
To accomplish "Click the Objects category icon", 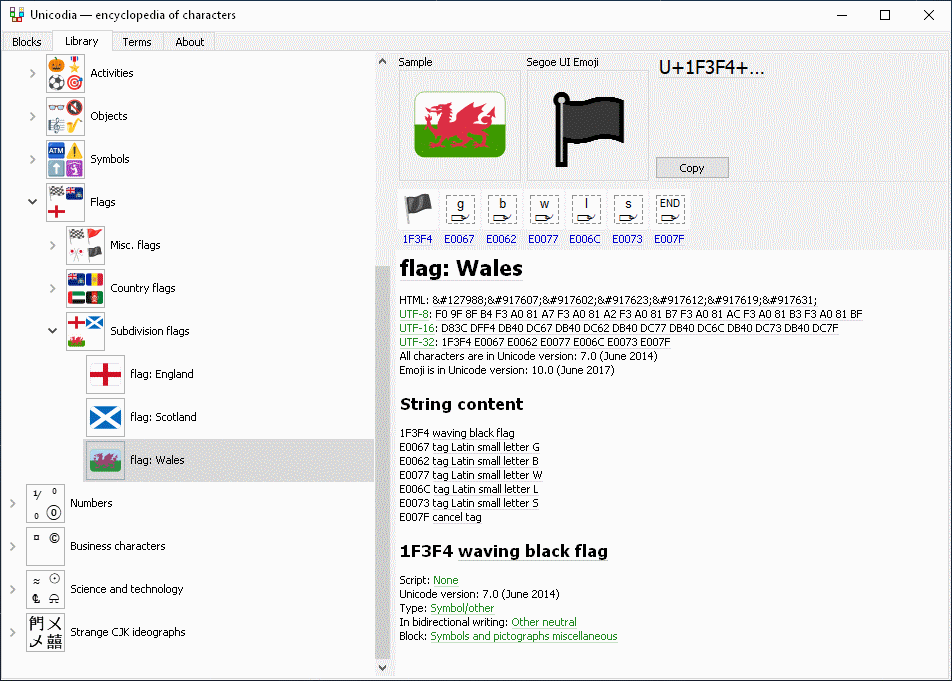I will 66,117.
